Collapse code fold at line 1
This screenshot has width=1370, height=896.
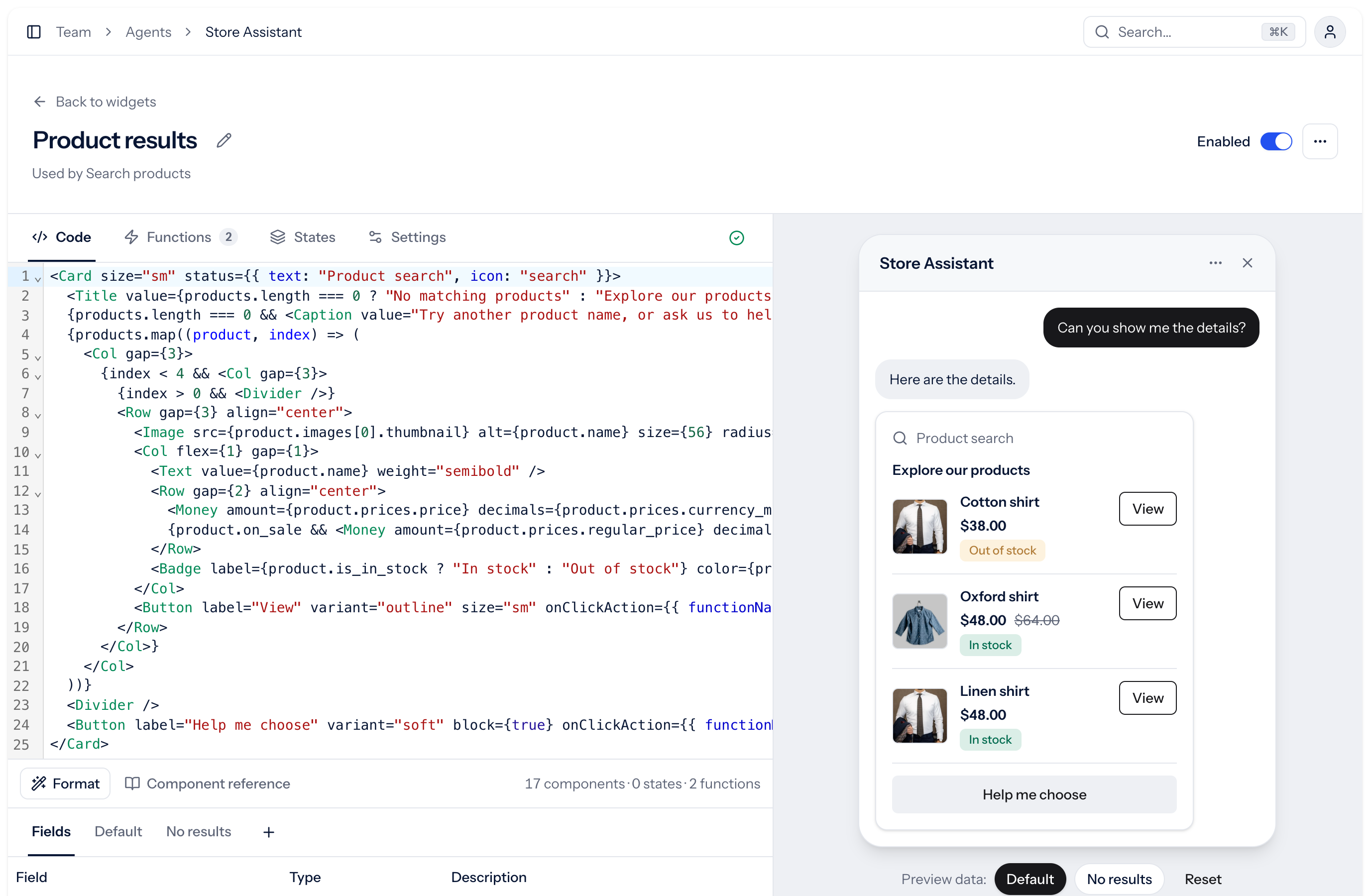pyautogui.click(x=38, y=279)
